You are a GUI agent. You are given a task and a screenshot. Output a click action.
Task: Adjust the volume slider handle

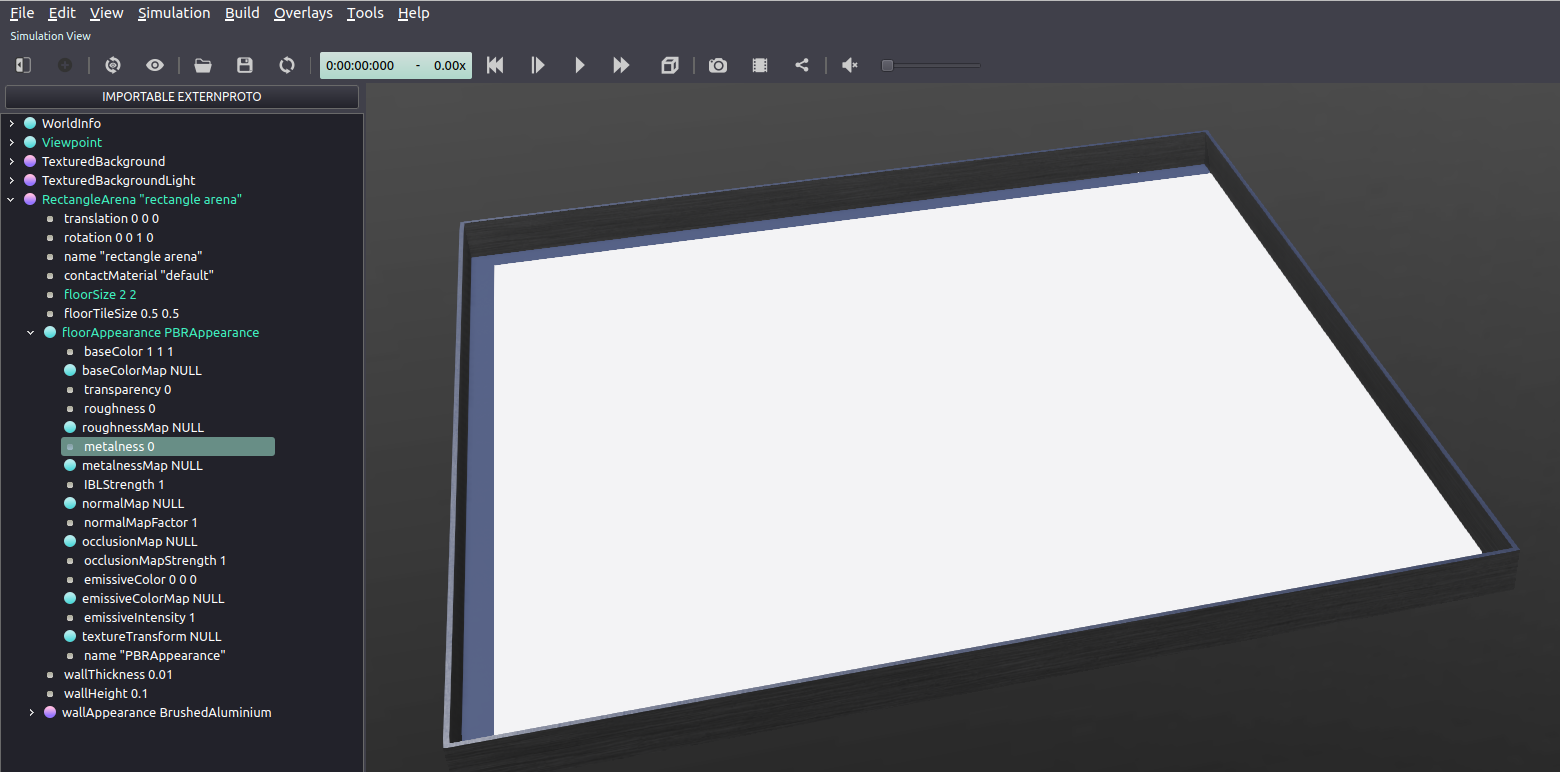coord(887,65)
